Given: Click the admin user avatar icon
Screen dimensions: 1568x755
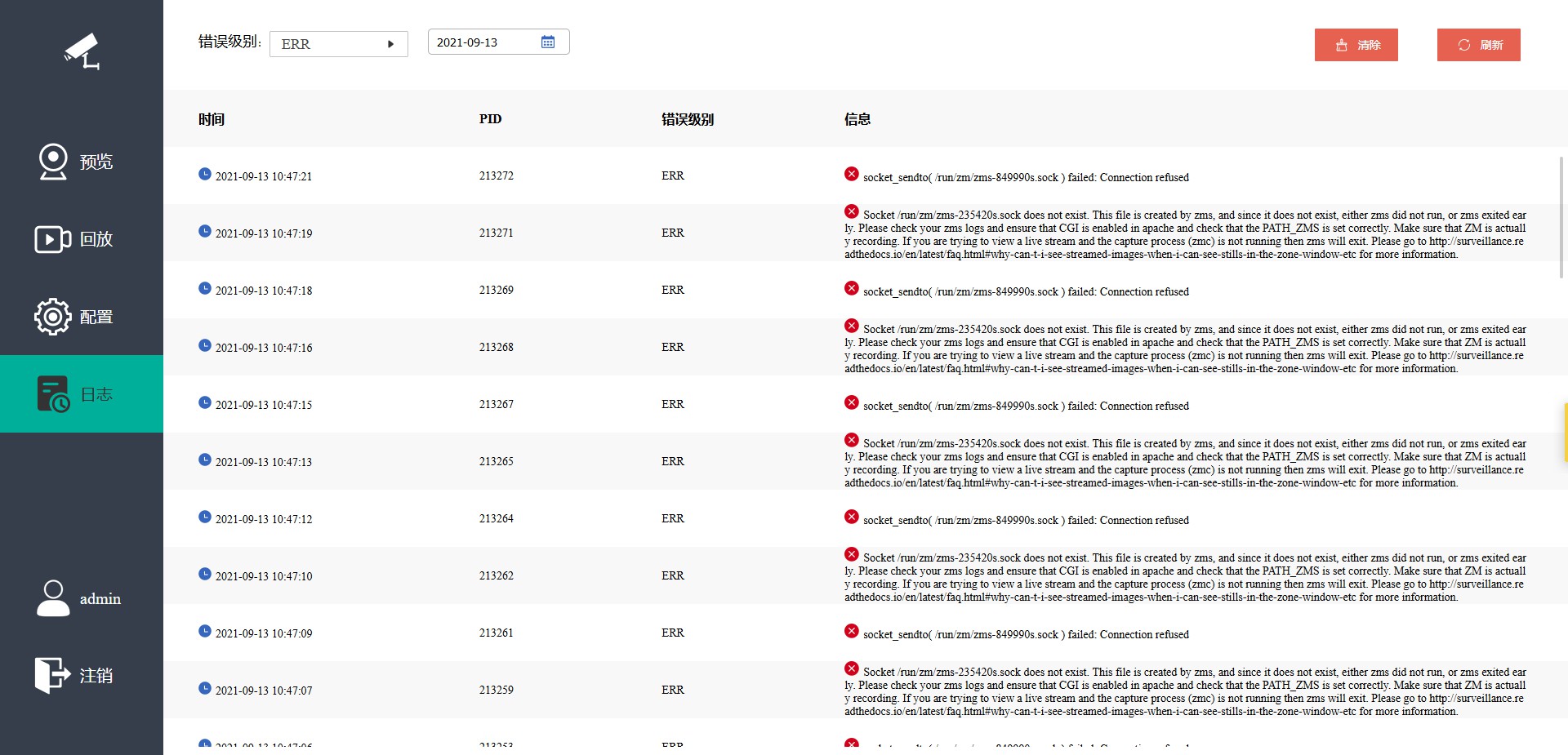Looking at the screenshot, I should [53, 598].
